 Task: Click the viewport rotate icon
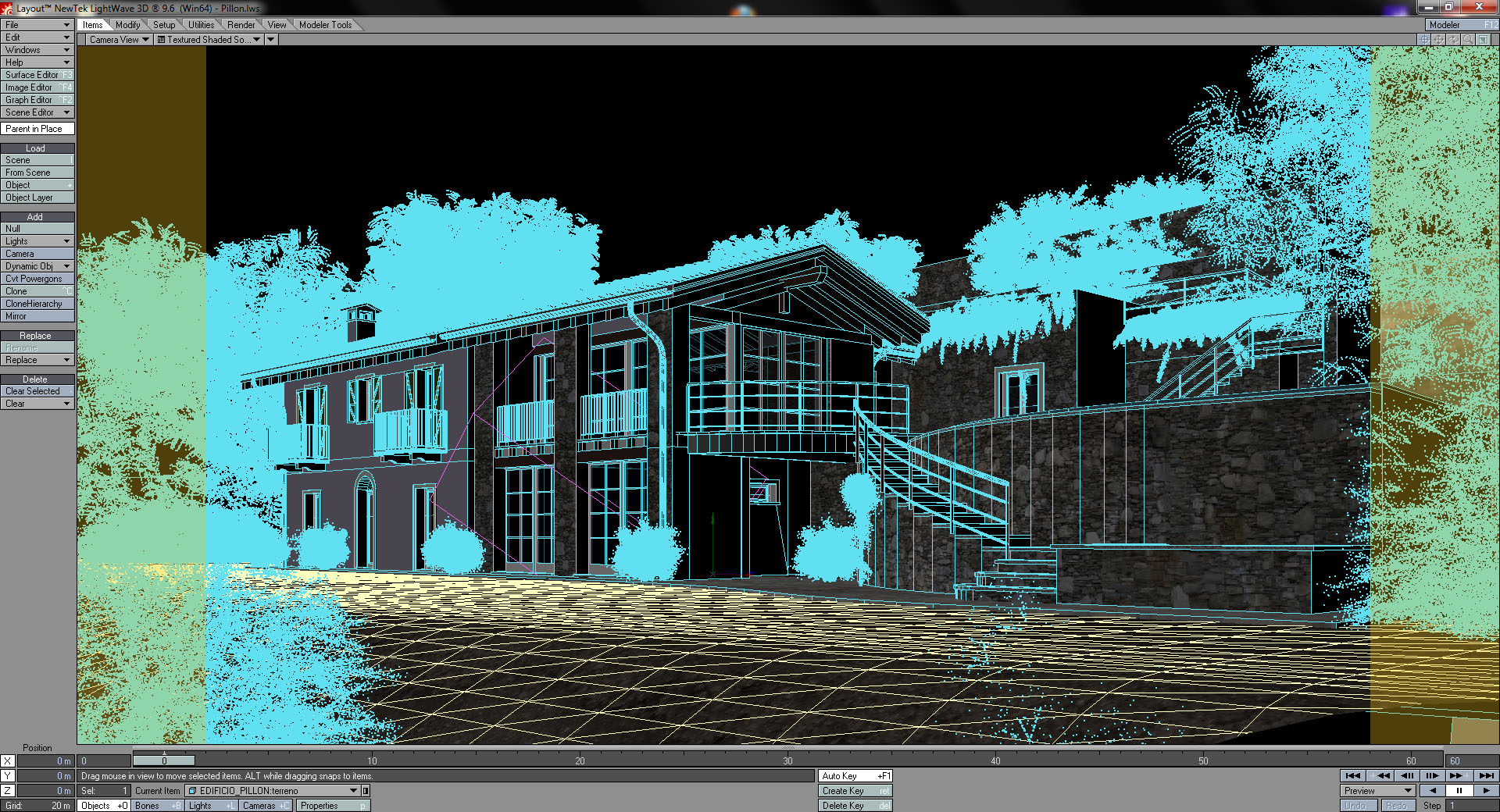(x=1453, y=40)
